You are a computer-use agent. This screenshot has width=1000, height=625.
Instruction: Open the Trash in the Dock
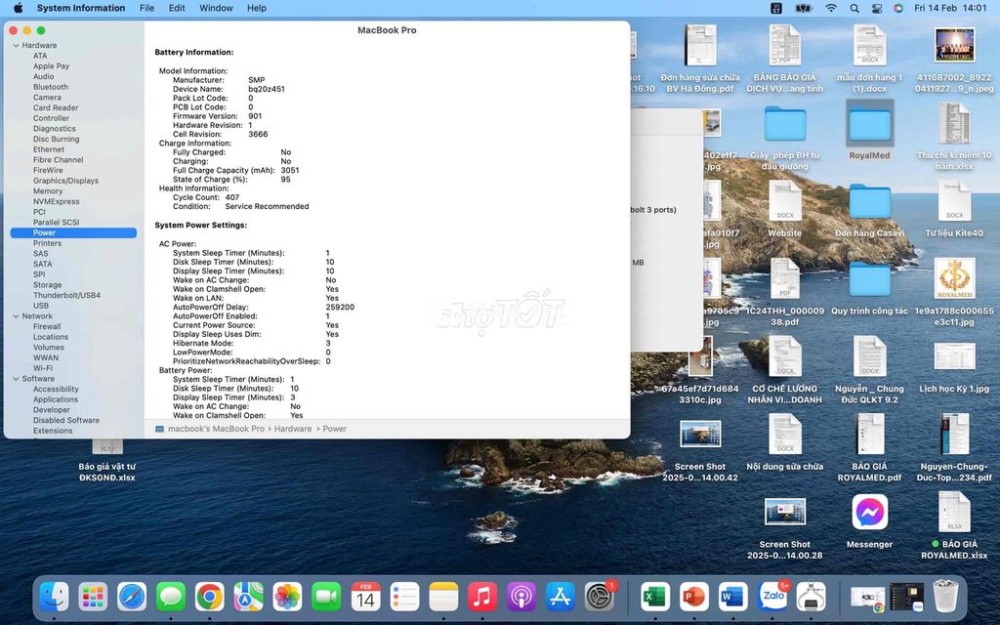point(945,598)
